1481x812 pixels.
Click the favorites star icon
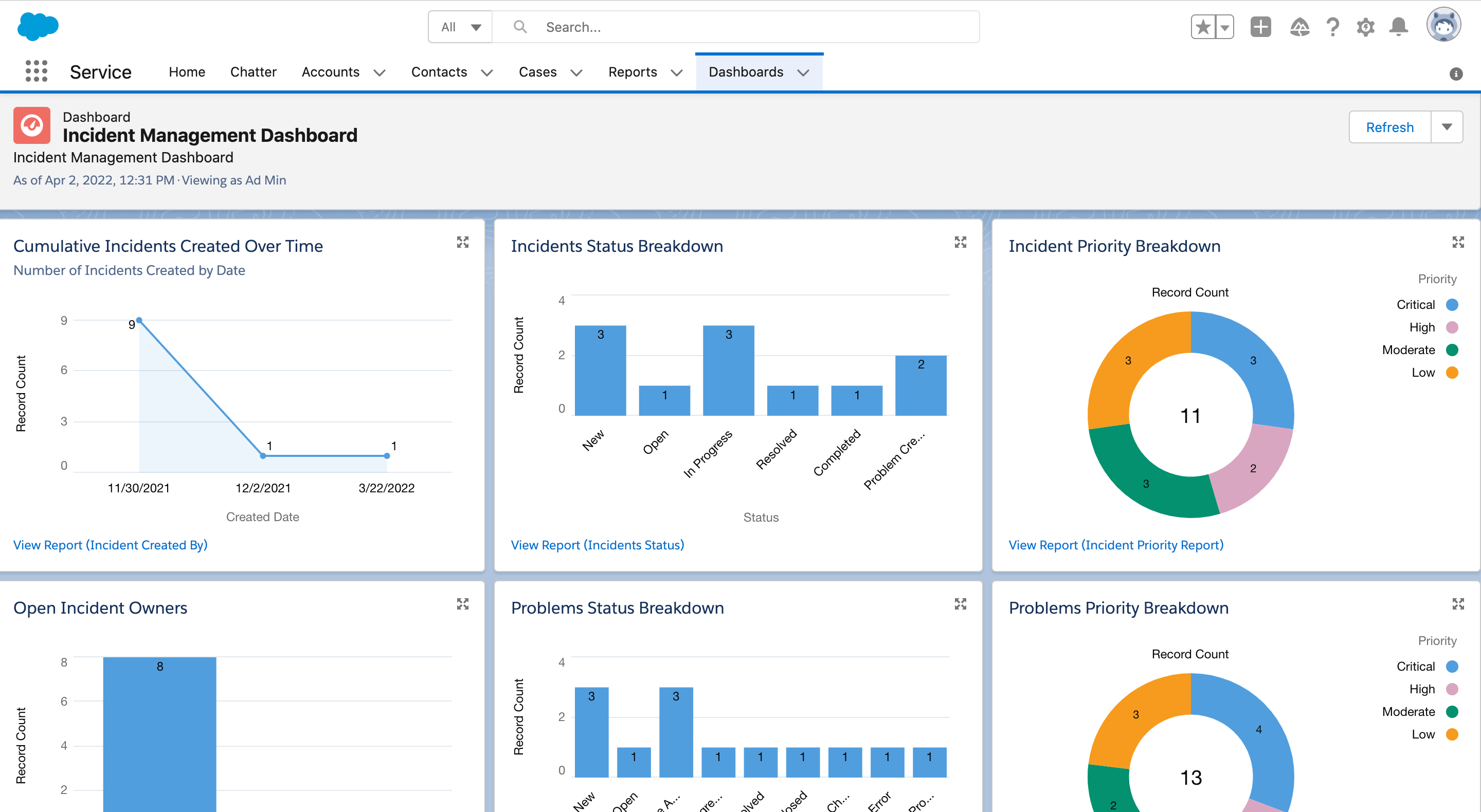click(x=1200, y=27)
